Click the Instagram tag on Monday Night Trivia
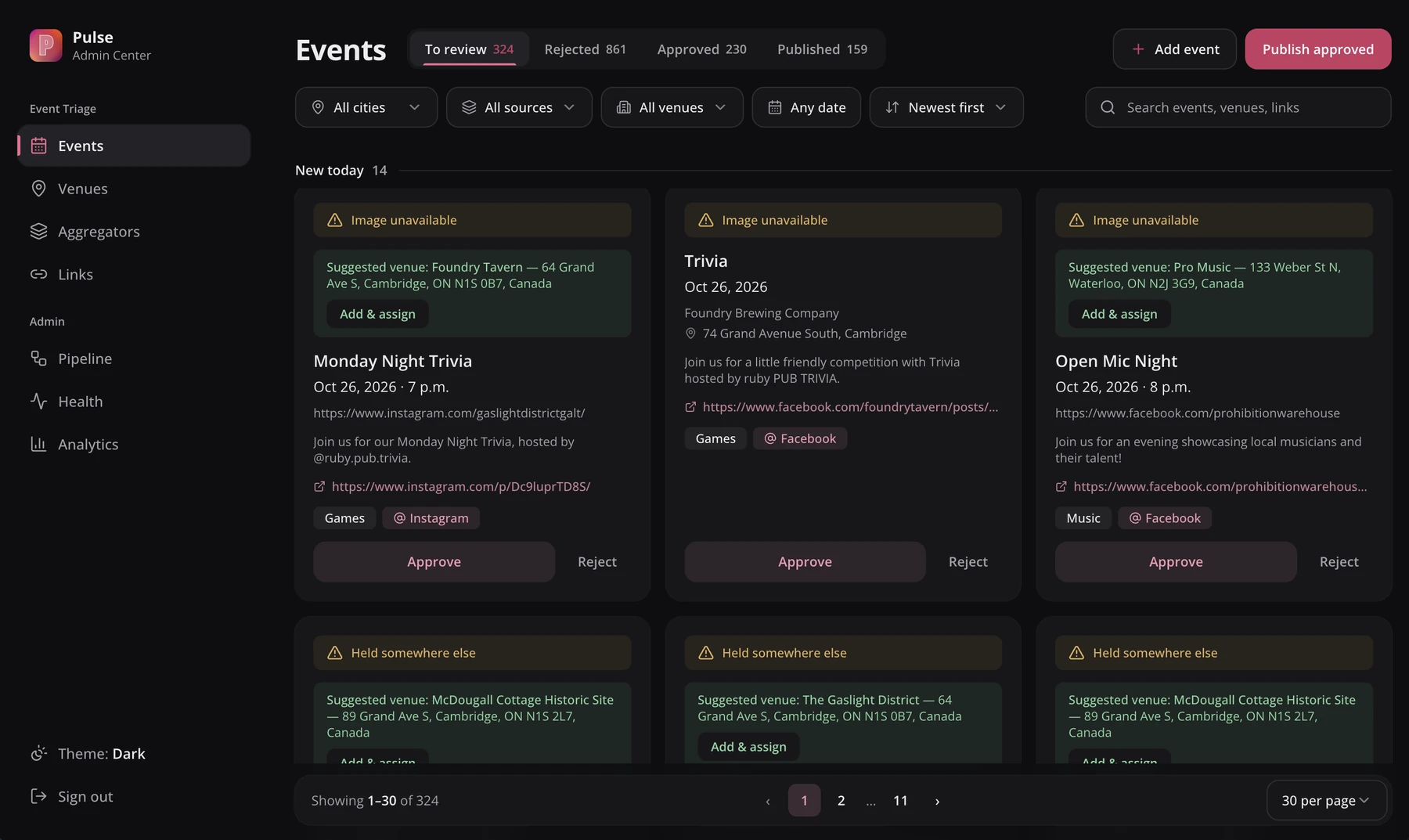The image size is (1409, 840). [x=431, y=518]
